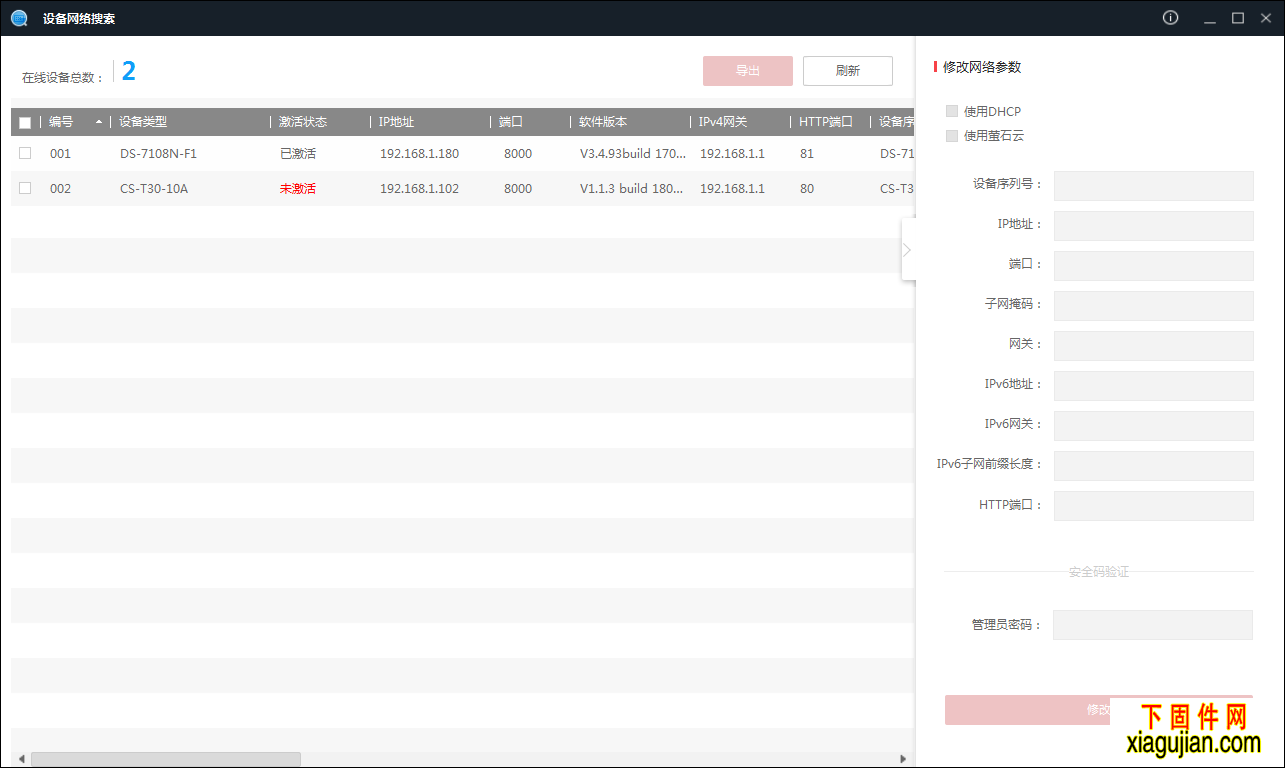
Task: Check the box for device 002
Action: coord(25,188)
